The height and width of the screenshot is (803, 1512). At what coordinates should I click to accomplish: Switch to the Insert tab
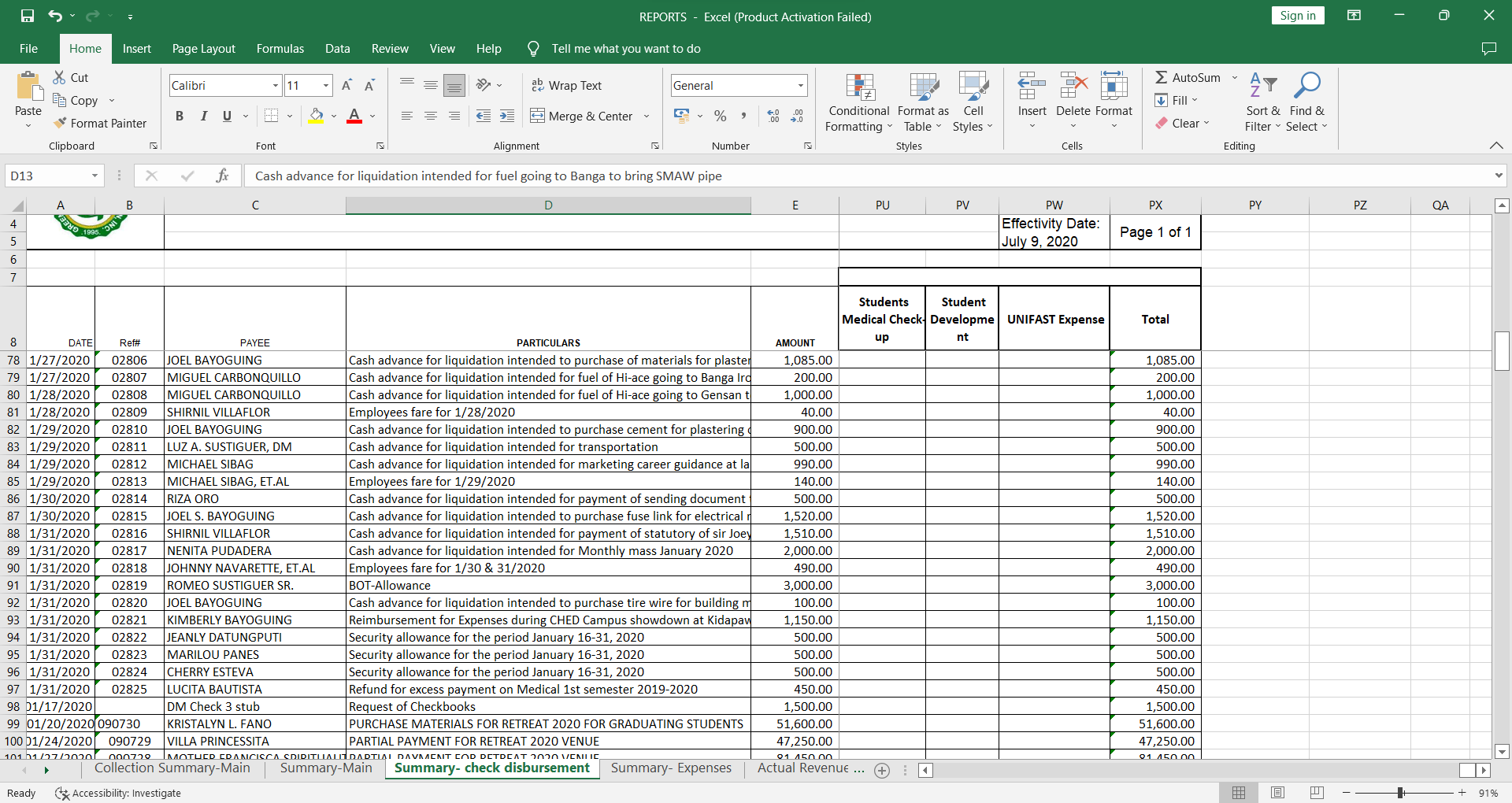coord(137,49)
